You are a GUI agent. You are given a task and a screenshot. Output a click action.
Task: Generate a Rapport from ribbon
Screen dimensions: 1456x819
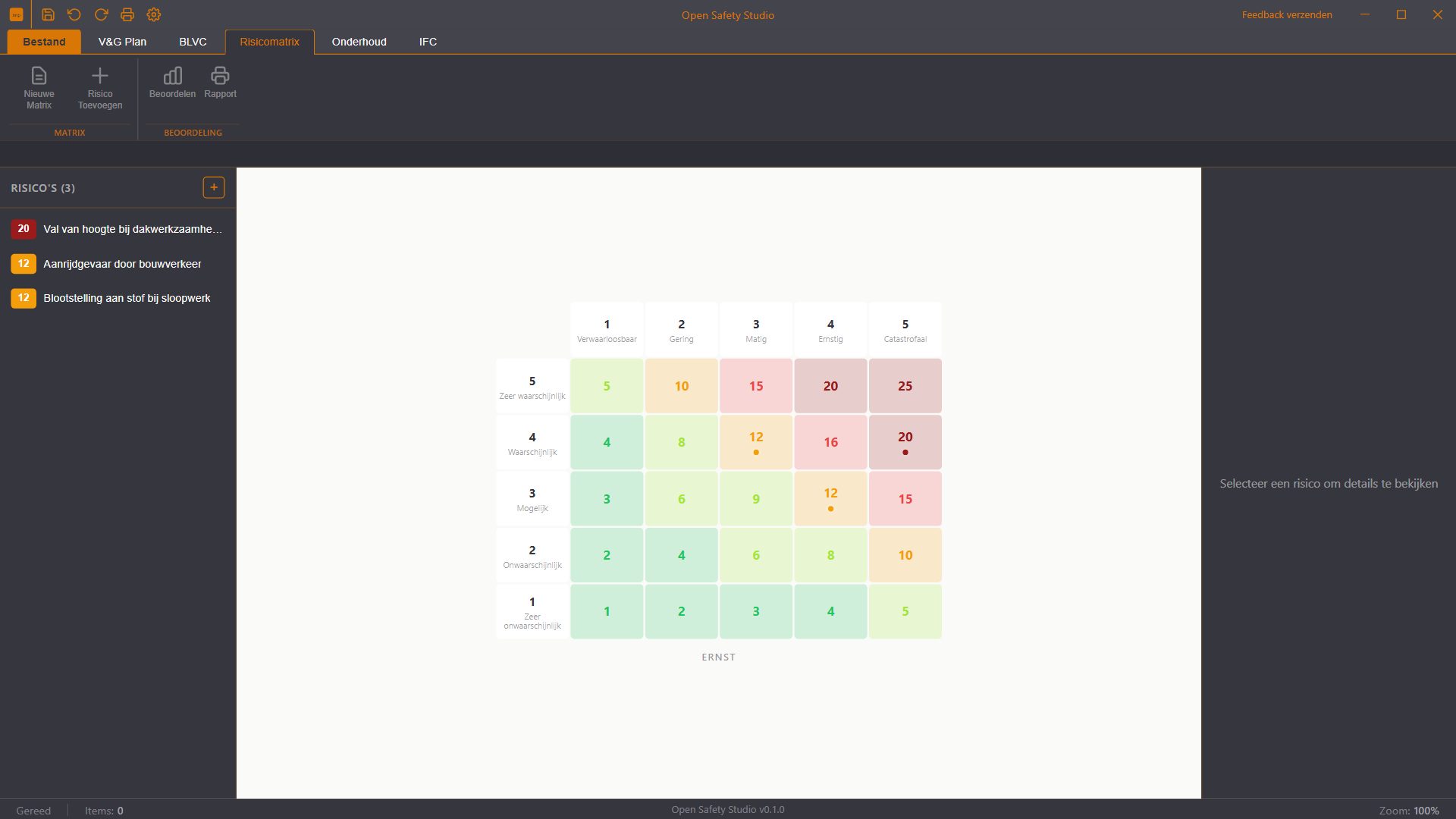[x=220, y=83]
